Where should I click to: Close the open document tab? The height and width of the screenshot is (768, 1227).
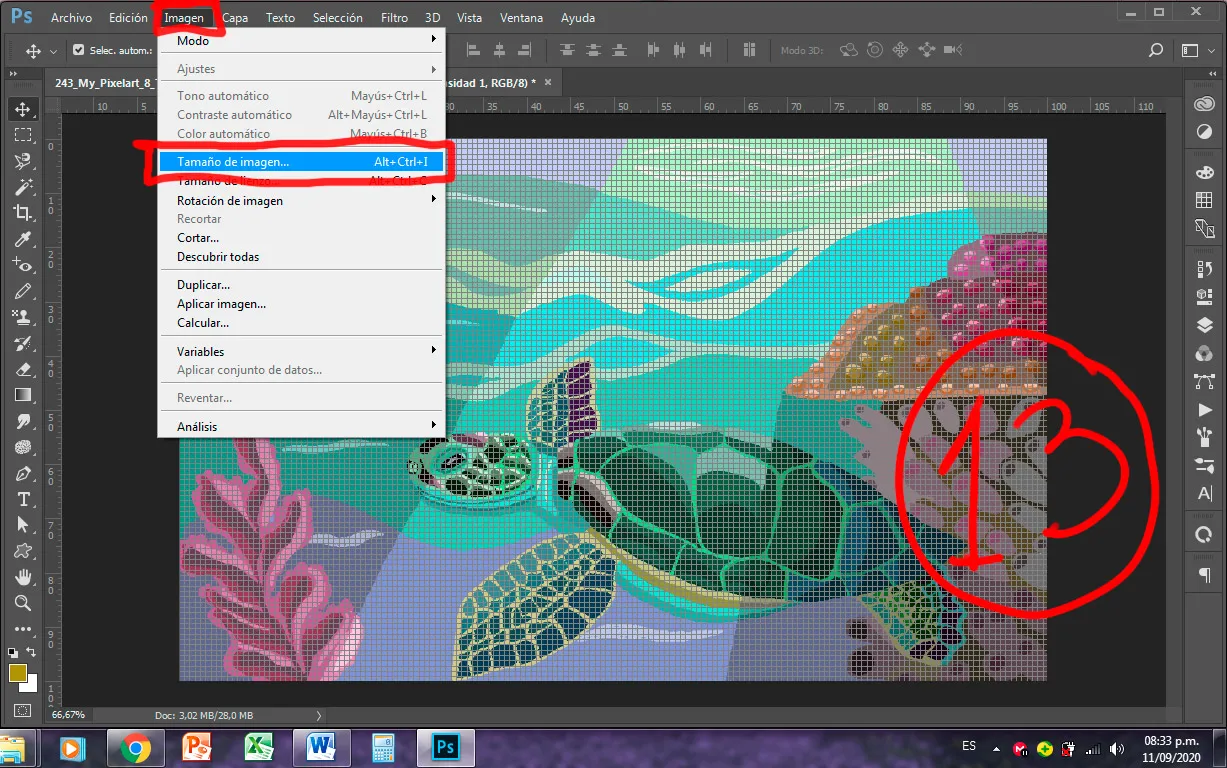click(547, 83)
